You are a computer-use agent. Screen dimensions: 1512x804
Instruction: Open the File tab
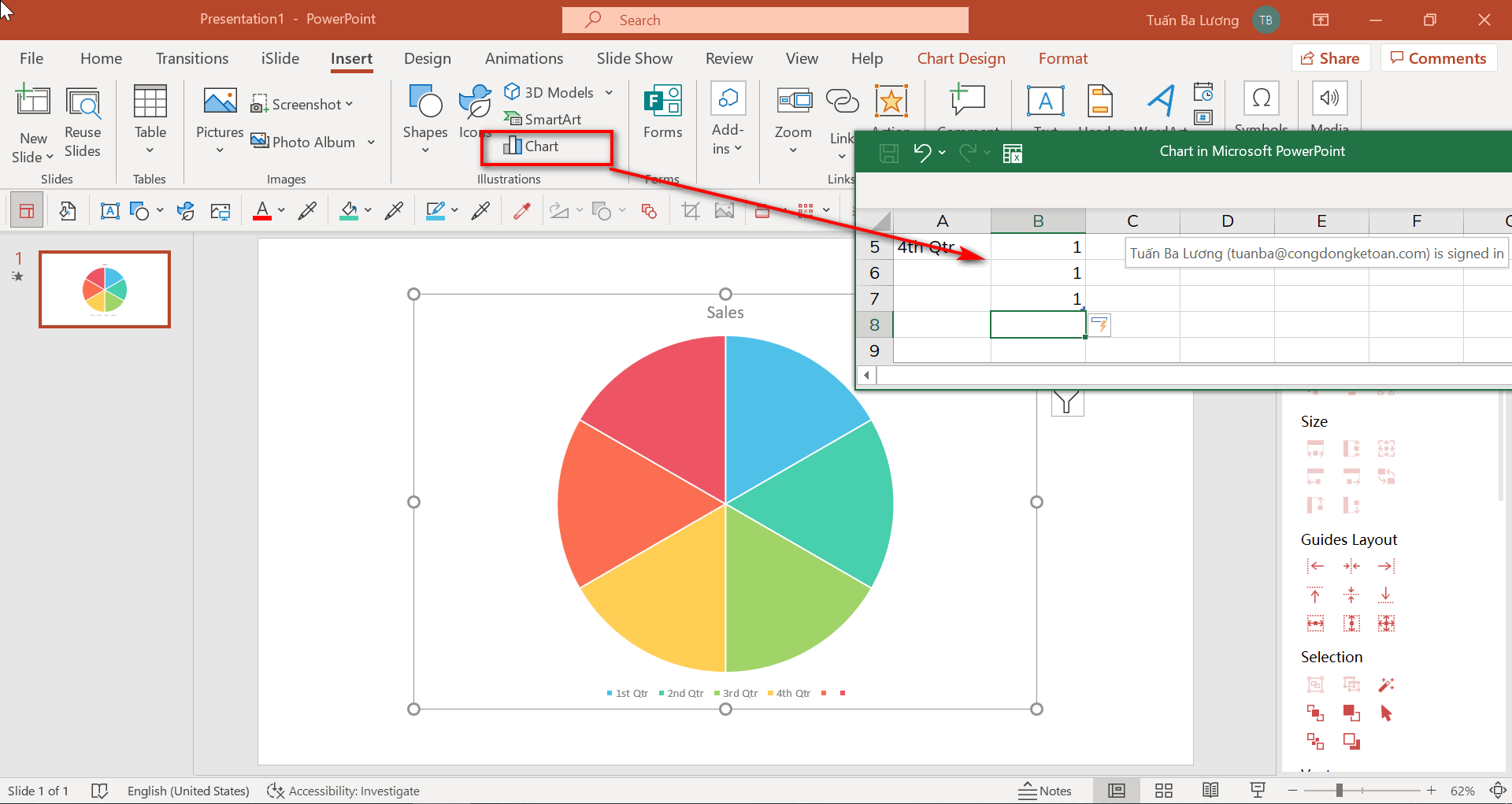click(31, 58)
